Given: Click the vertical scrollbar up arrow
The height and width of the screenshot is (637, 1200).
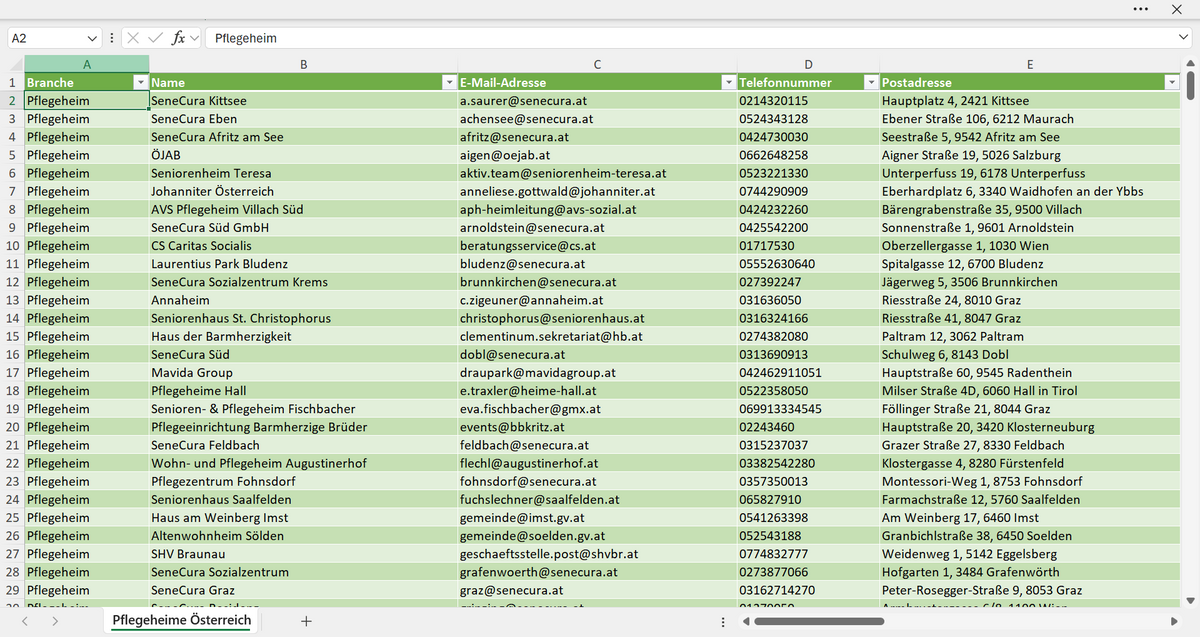Looking at the screenshot, I should click(x=1190, y=64).
